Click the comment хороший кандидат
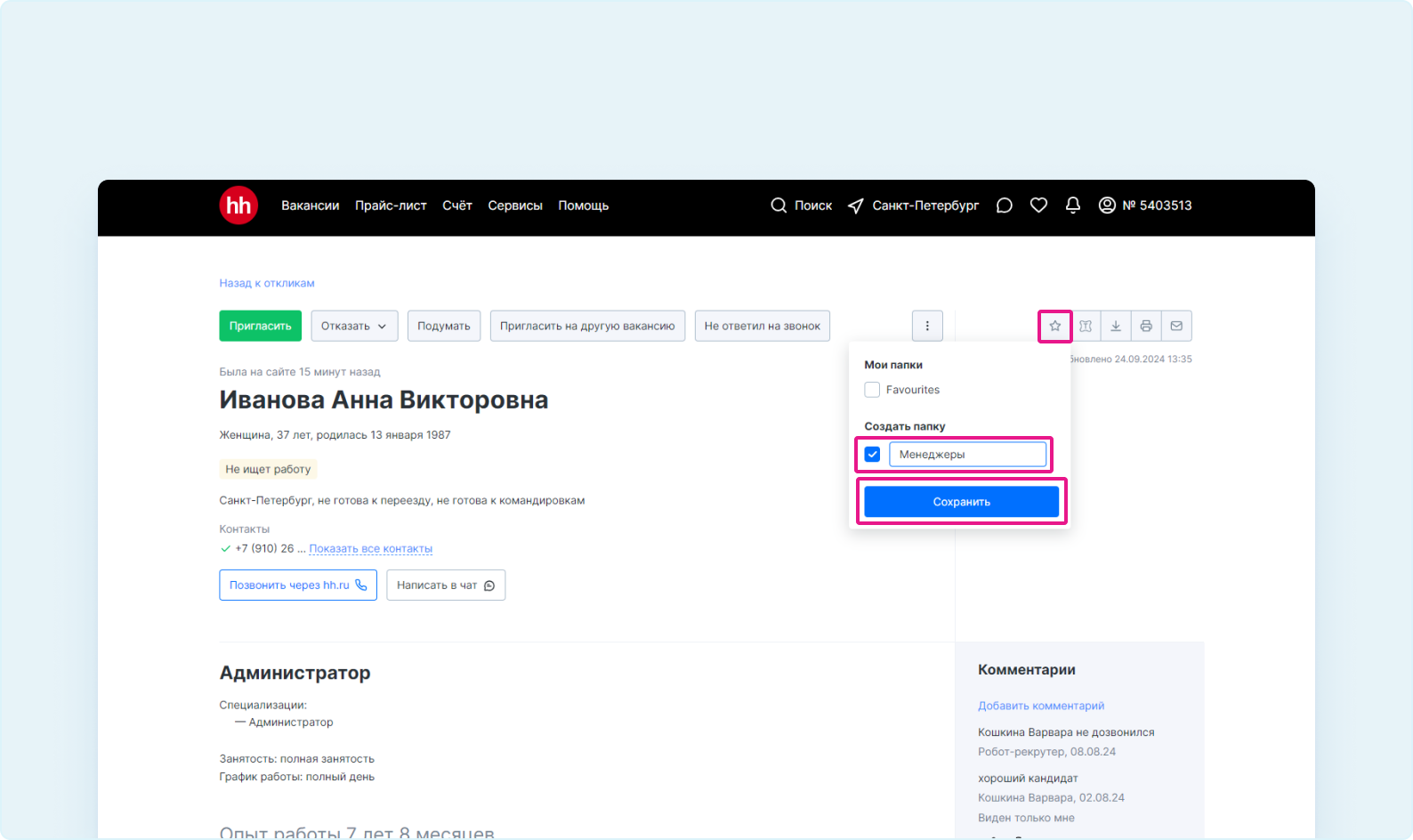This screenshot has width=1413, height=840. tap(1028, 779)
